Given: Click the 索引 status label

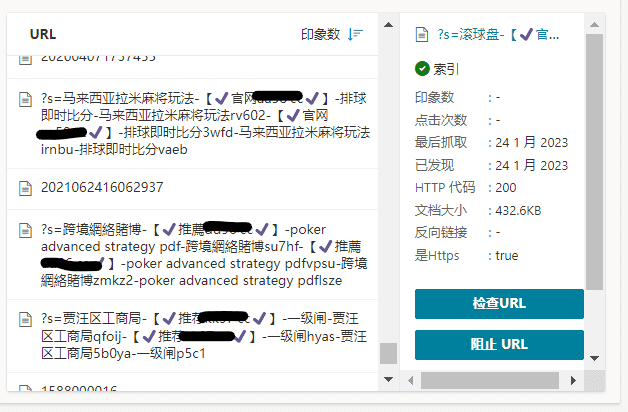Looking at the screenshot, I should tap(446, 69).
